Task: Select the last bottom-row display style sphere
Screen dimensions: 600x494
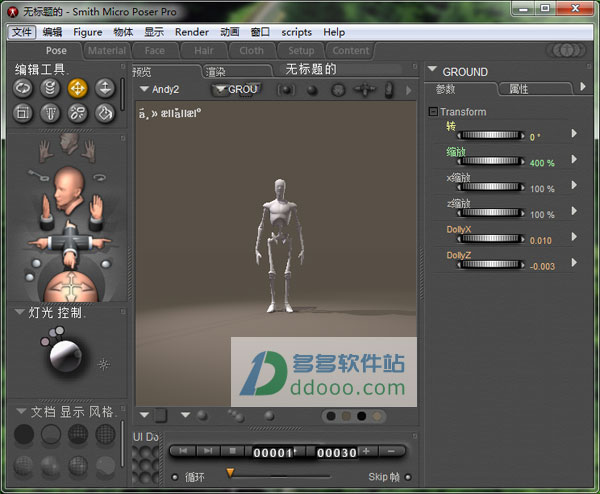Action: (x=105, y=465)
